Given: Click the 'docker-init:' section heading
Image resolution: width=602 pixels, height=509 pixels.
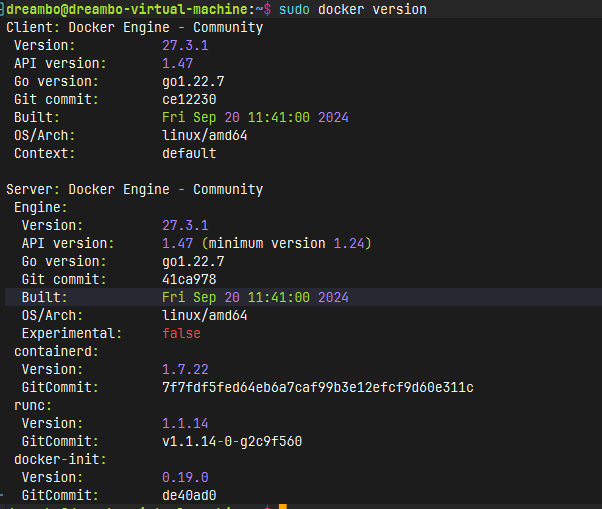Looking at the screenshot, I should point(60,459).
